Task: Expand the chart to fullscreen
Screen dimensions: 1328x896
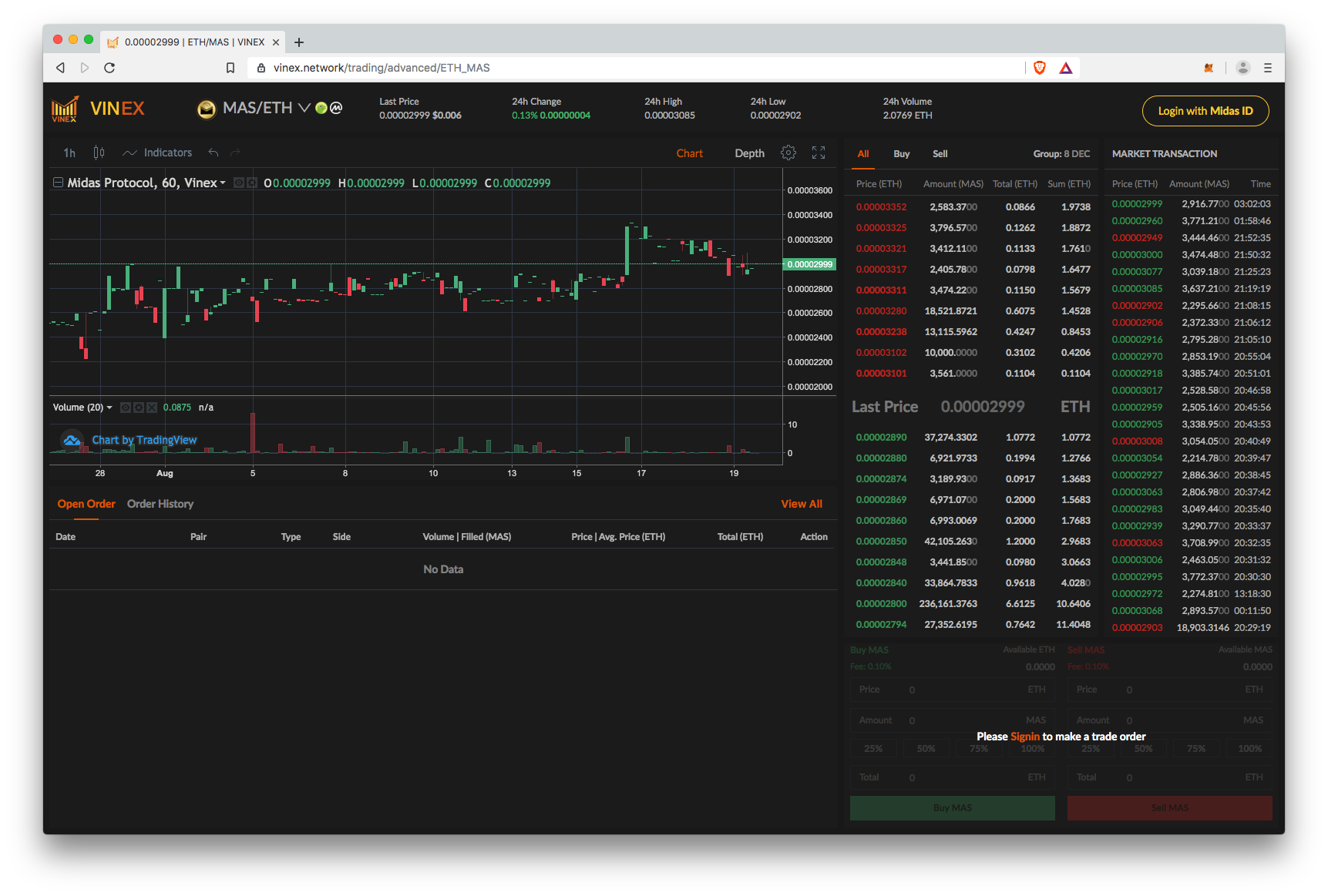Action: (x=819, y=153)
